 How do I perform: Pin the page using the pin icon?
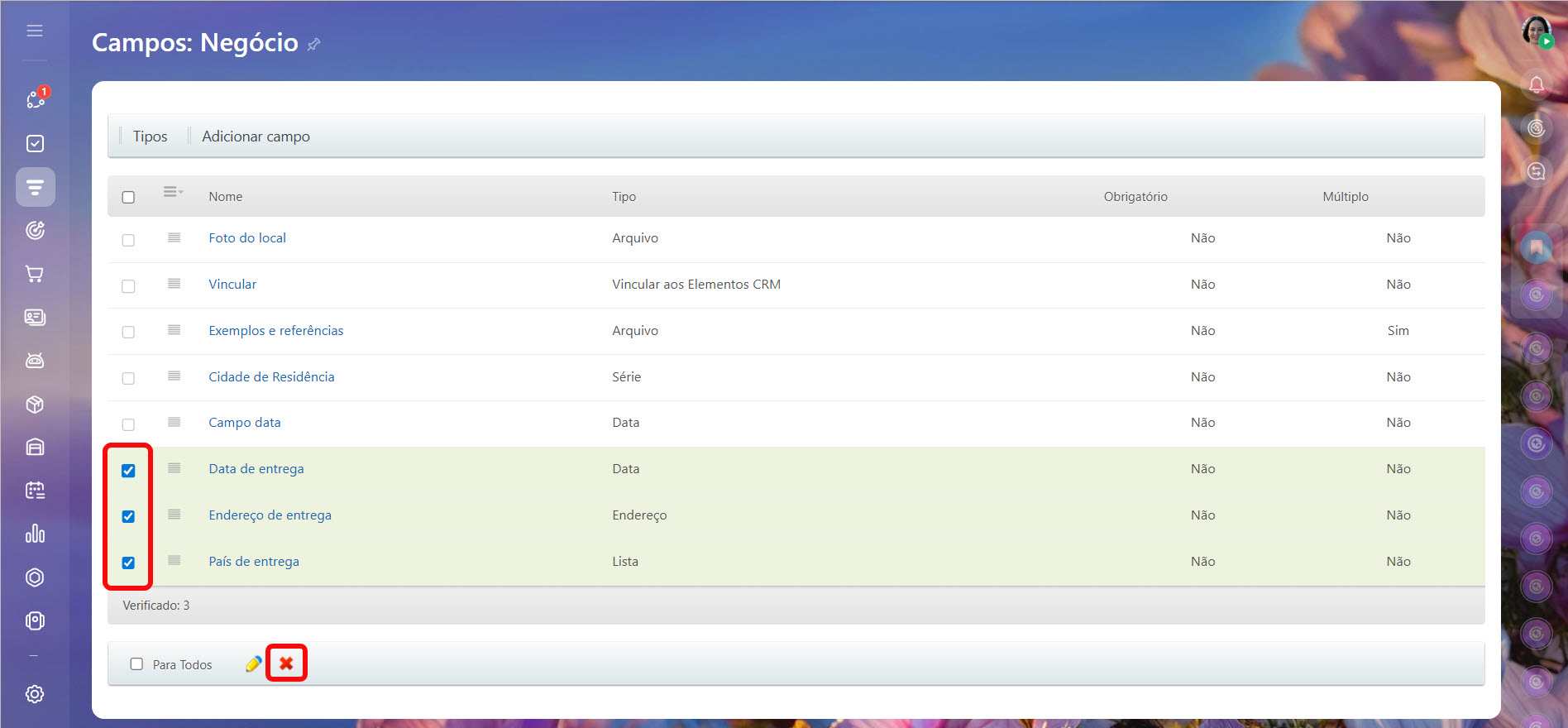pyautogui.click(x=314, y=45)
